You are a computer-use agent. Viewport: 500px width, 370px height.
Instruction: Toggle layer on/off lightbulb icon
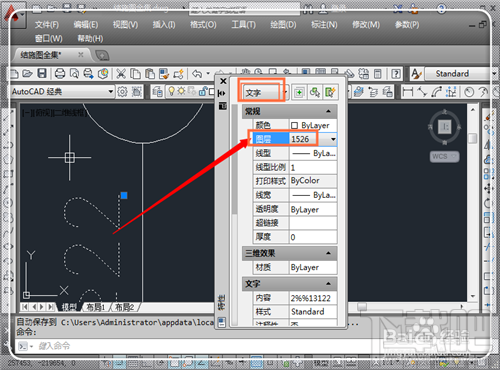[x=171, y=91]
